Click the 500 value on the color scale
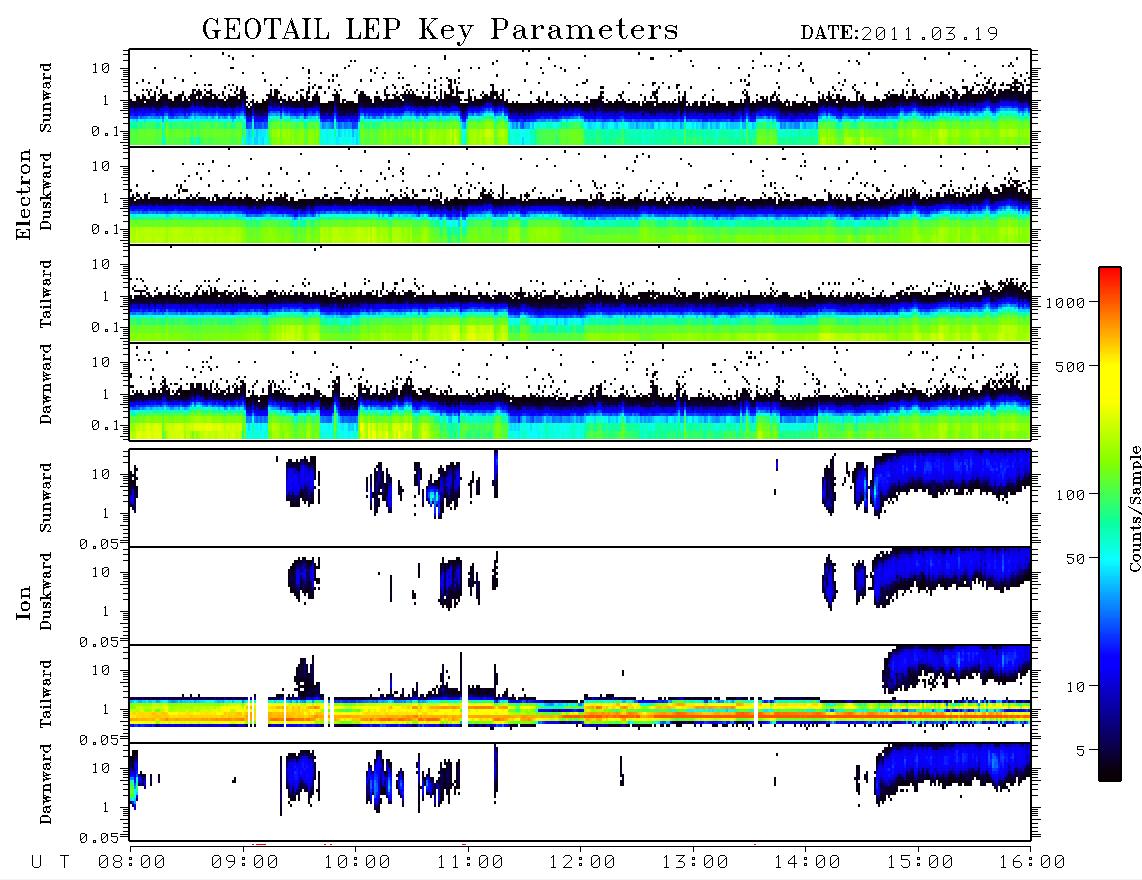Image resolution: width=1142 pixels, height=880 pixels. pyautogui.click(x=1071, y=366)
